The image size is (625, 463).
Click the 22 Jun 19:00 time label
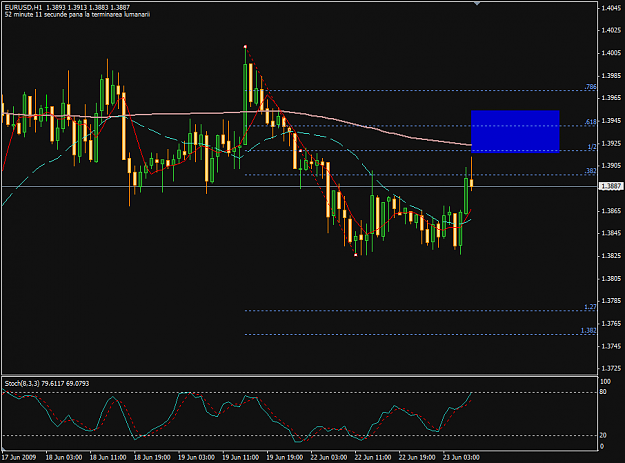417,457
